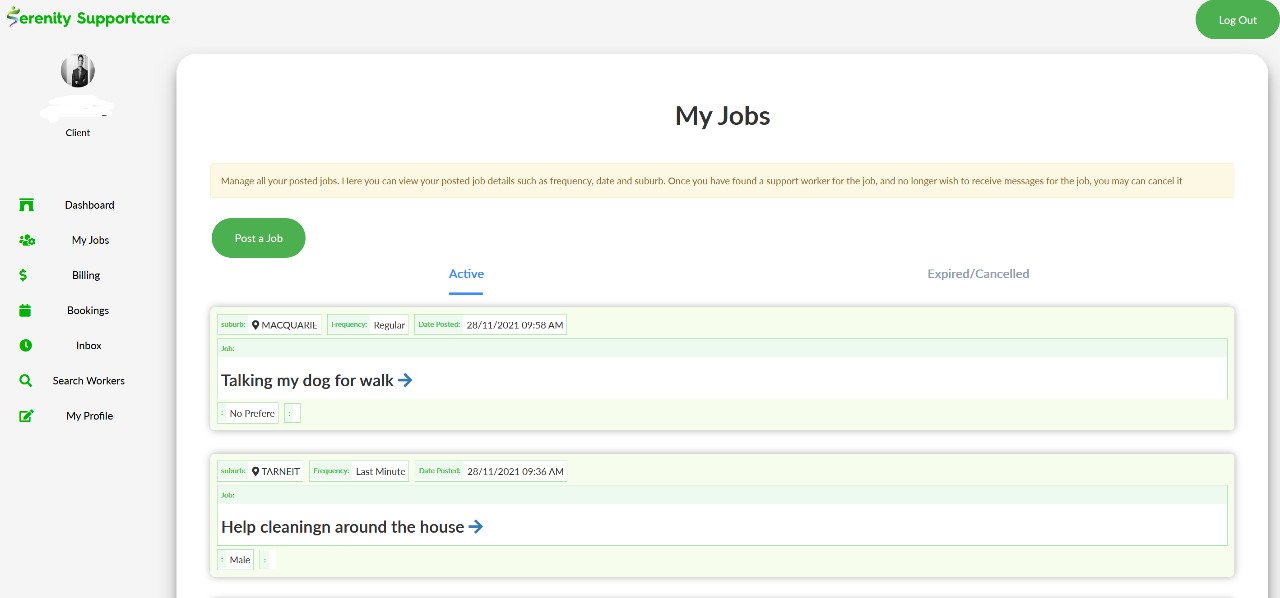Click the Bookings calendar icon
This screenshot has height=598, width=1280.
26,310
